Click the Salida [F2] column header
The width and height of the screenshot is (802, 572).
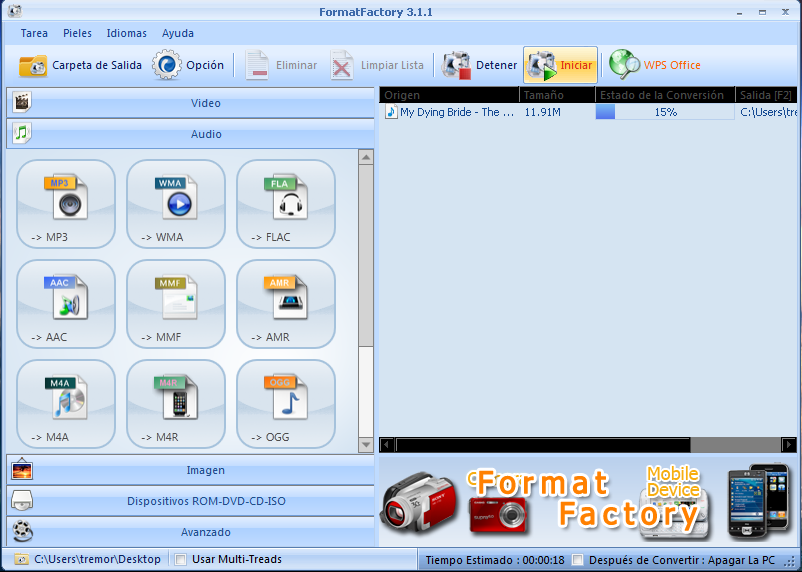tap(766, 95)
